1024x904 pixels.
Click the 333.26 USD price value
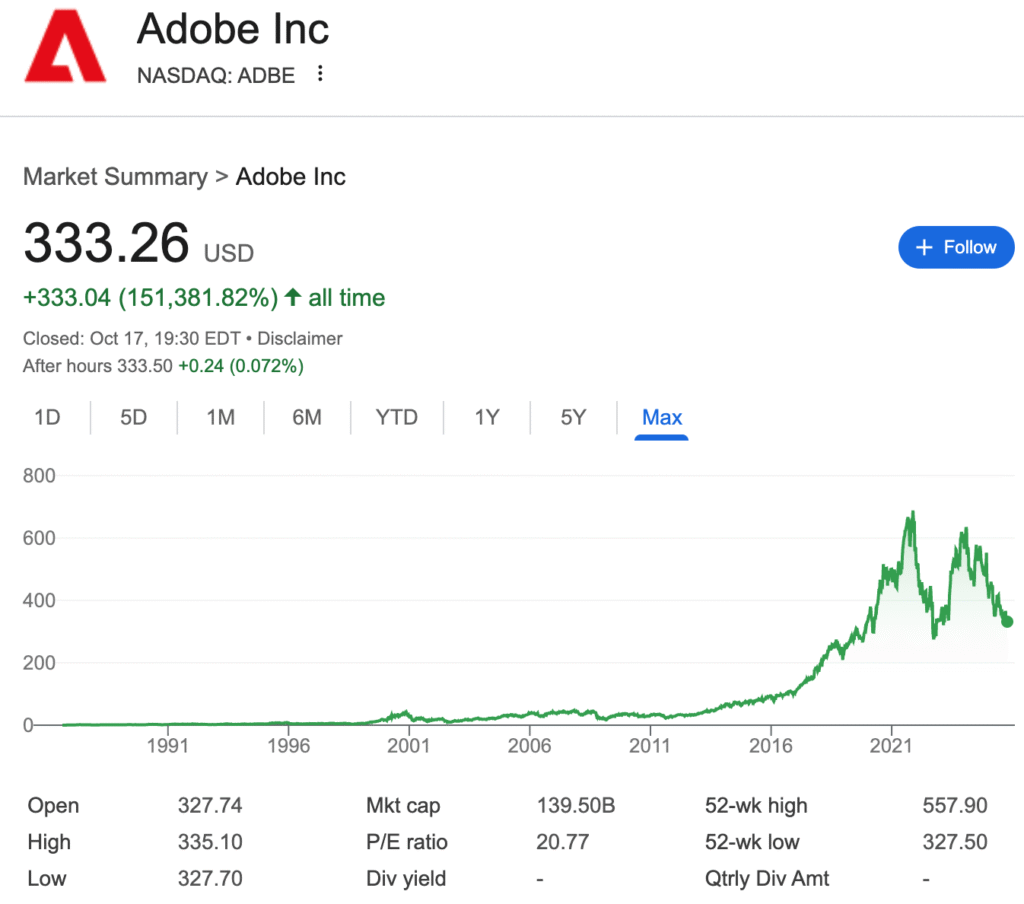106,243
